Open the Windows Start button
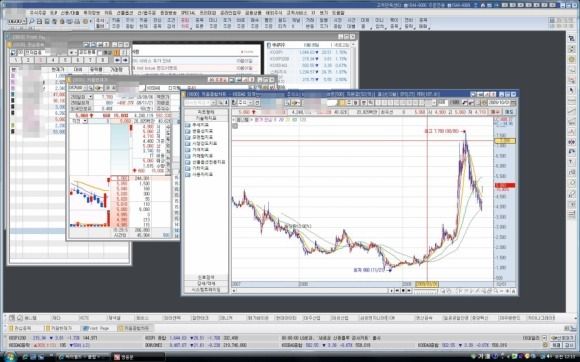The image size is (580, 362). tap(10, 357)
